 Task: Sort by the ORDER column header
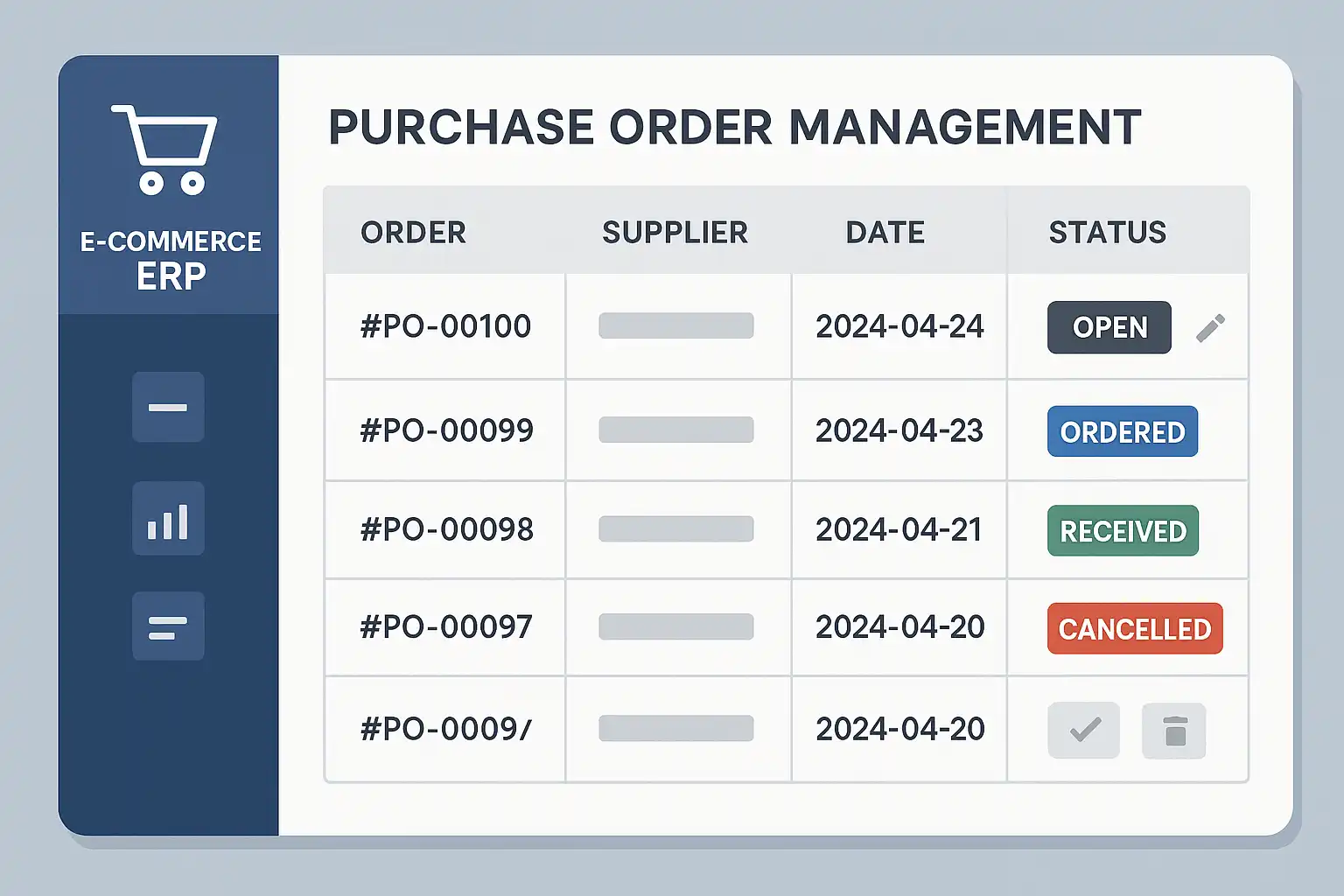[413, 233]
